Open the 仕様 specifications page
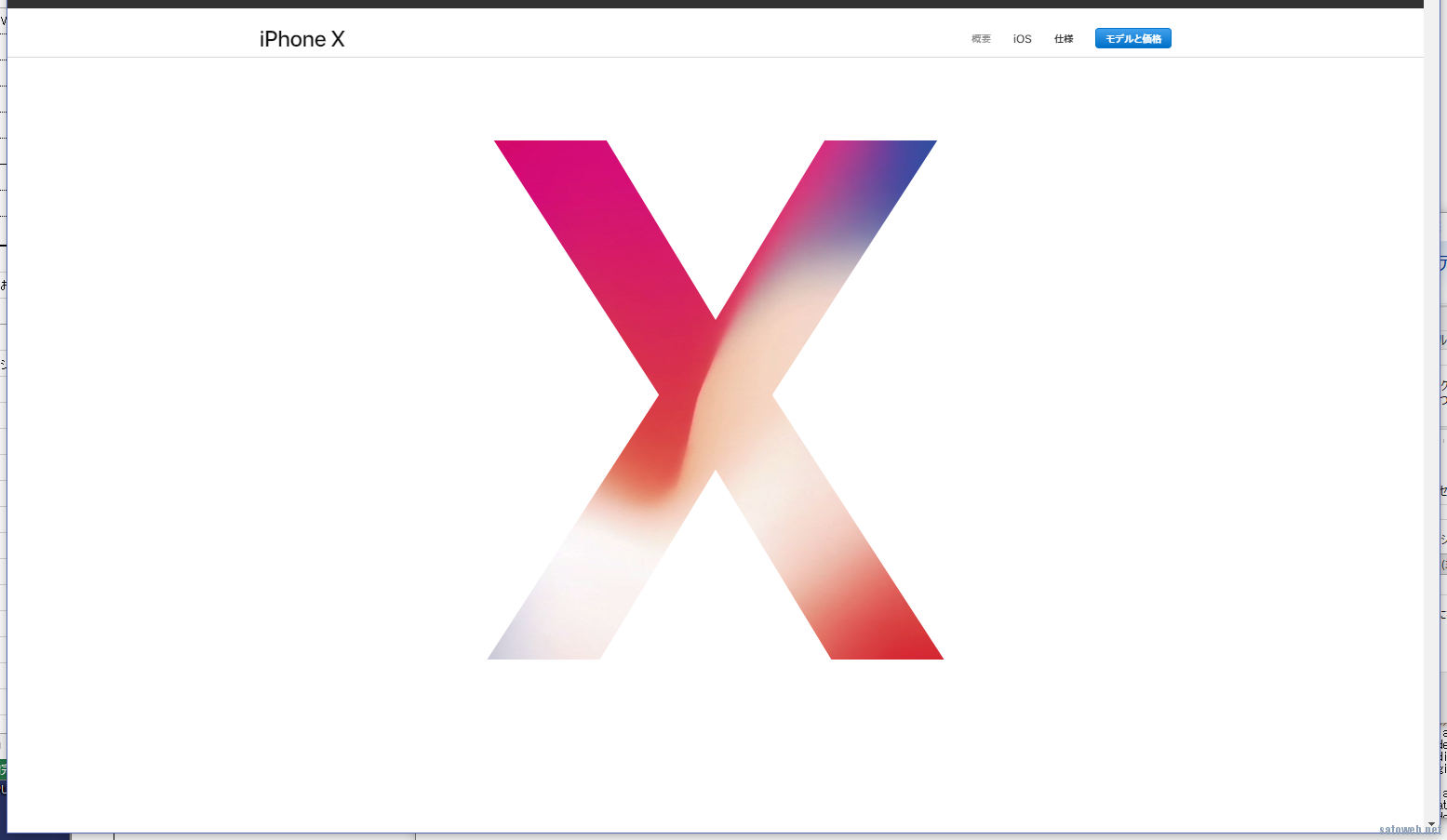 pyautogui.click(x=1064, y=39)
